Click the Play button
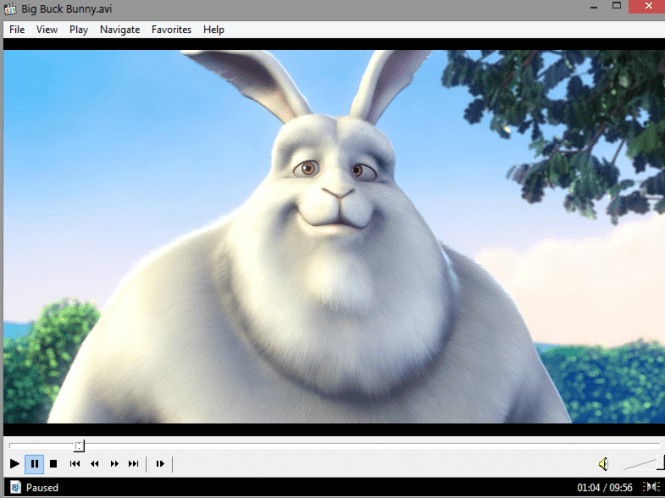The image size is (665, 498). click(x=14, y=464)
